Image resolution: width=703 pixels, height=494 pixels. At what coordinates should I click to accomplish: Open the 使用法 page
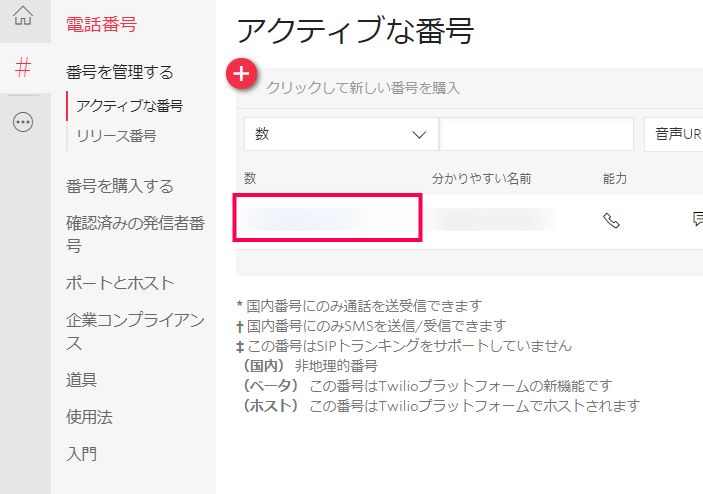[x=89, y=417]
